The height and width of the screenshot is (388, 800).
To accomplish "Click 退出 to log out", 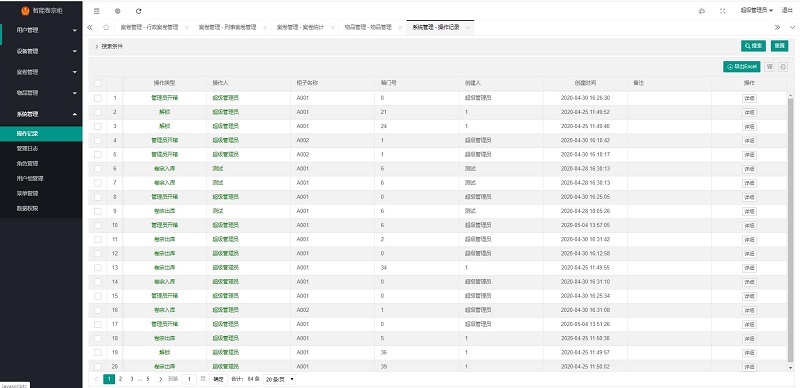I will pos(787,11).
